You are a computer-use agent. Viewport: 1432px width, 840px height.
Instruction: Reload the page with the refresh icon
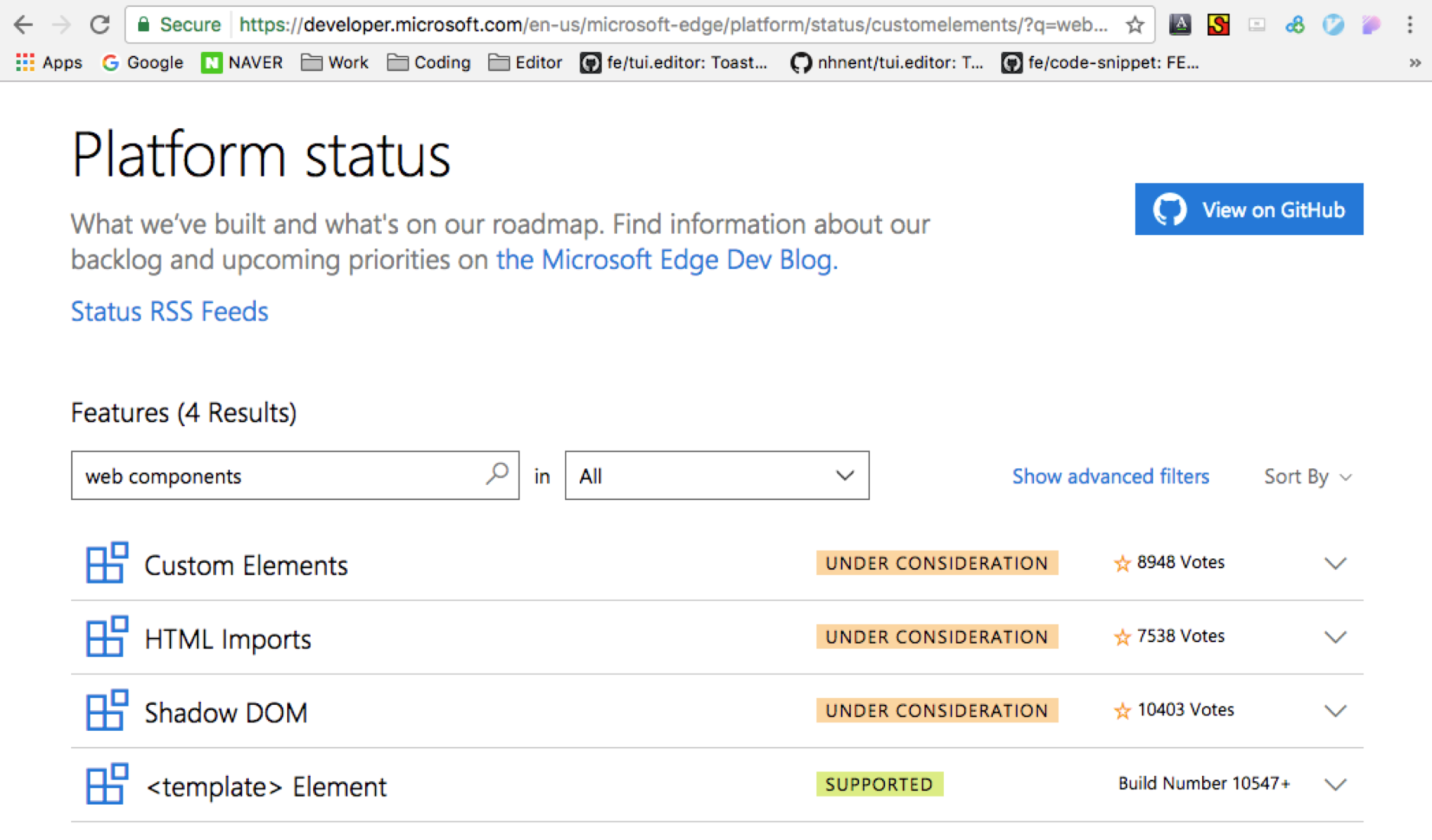[99, 25]
